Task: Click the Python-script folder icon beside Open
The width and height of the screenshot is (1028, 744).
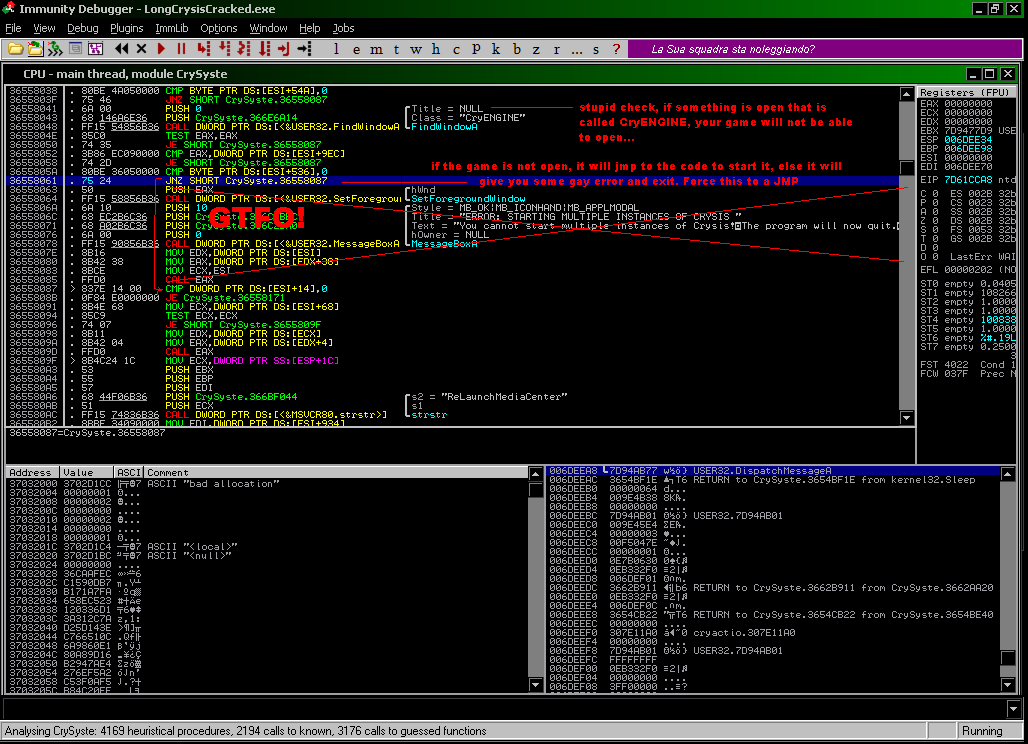Action: click(x=35, y=49)
